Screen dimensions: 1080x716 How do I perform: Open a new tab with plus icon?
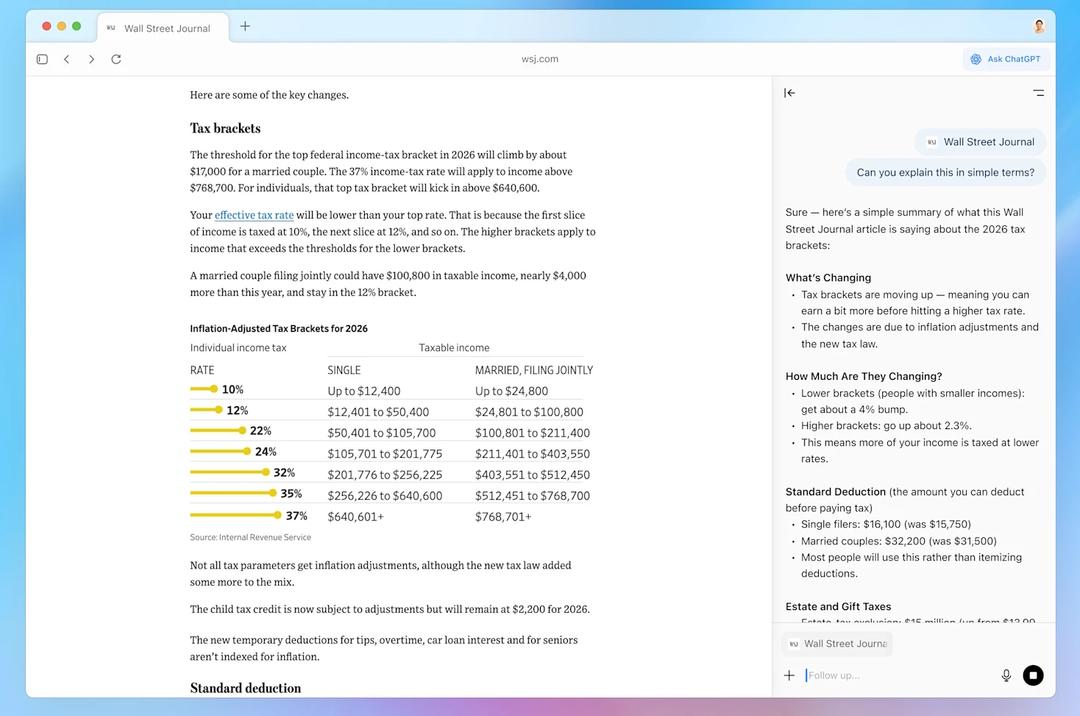245,27
